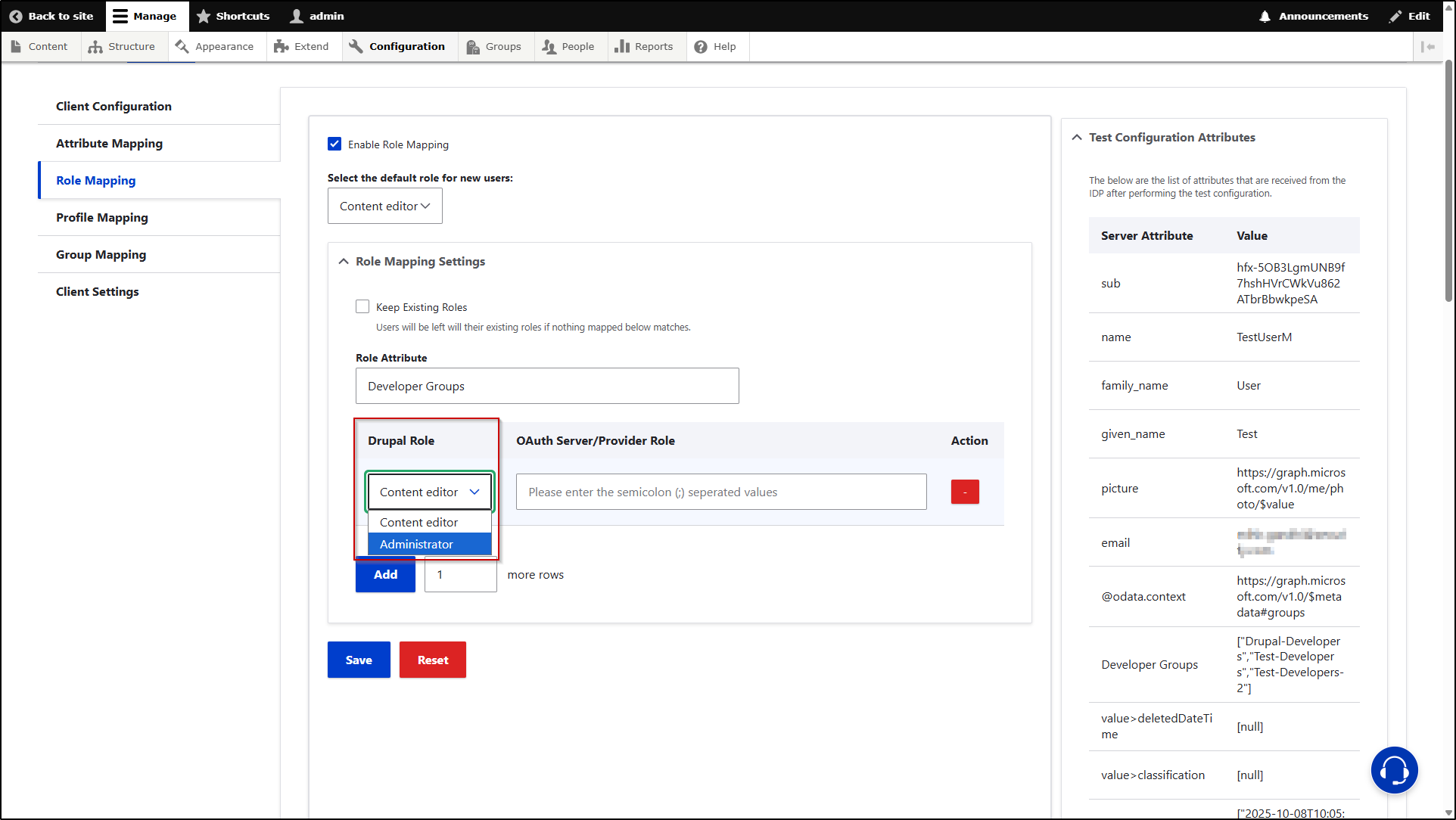Click the page vertical scrollbar
Image resolution: width=1456 pixels, height=820 pixels.
click(1448, 182)
